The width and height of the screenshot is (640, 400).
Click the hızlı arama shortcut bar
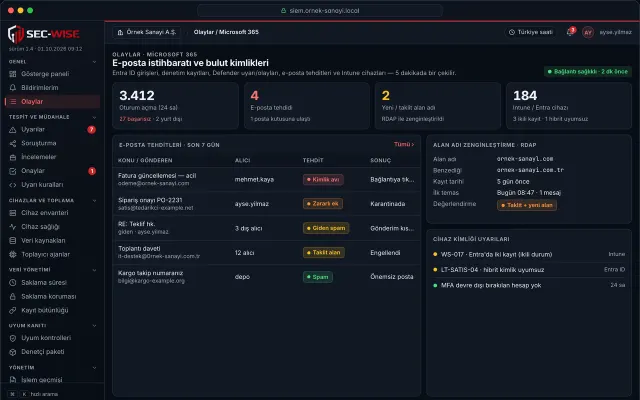click(x=34, y=394)
